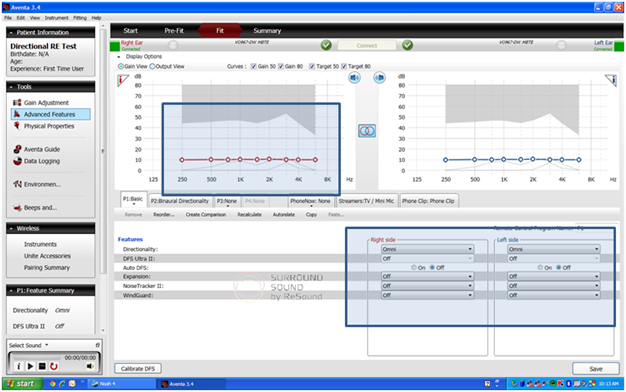
Task: Select the P2:Binaural Directionality program tab
Action: click(x=180, y=201)
